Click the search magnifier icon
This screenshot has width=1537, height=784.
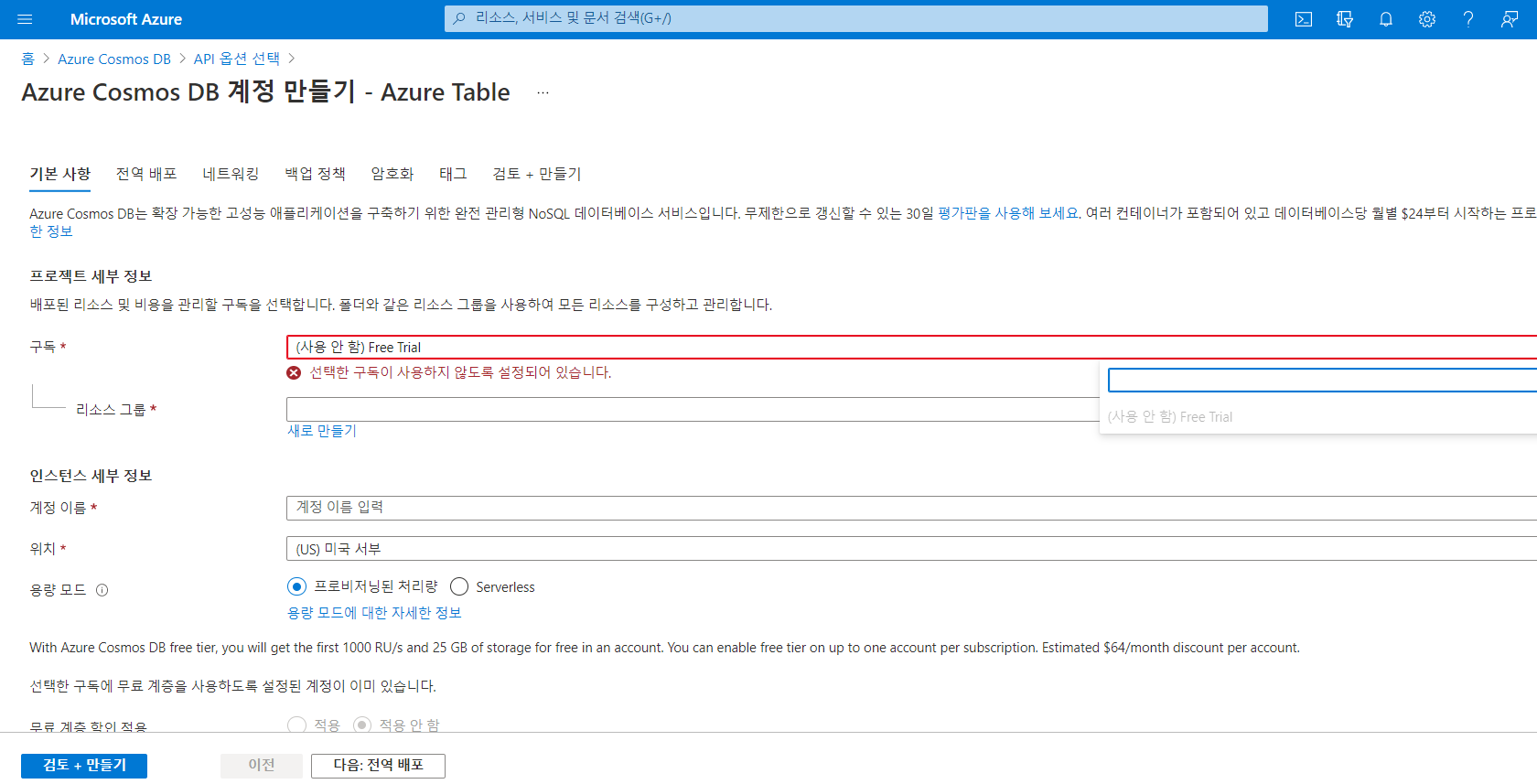pyautogui.click(x=459, y=18)
